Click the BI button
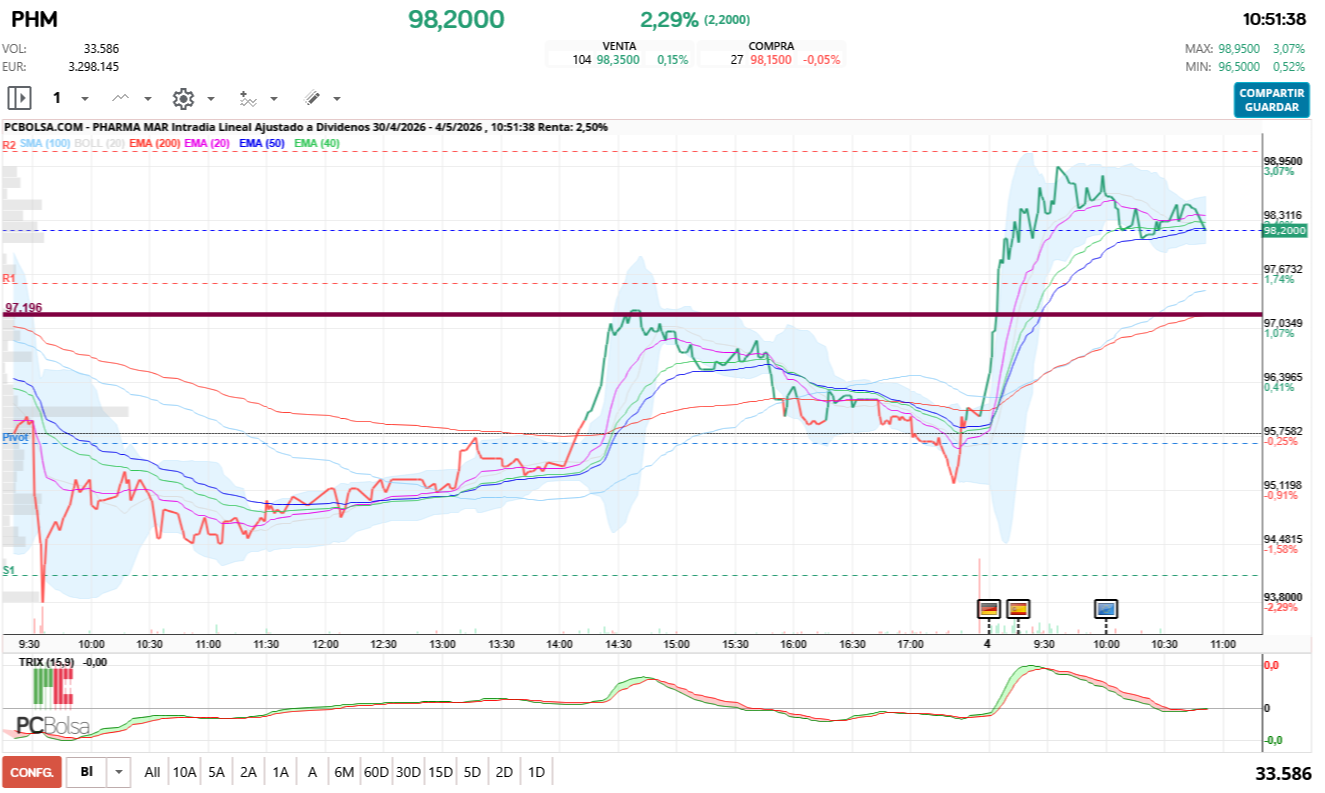Screen dimensions: 1325x793 pyautogui.click(x=87, y=772)
